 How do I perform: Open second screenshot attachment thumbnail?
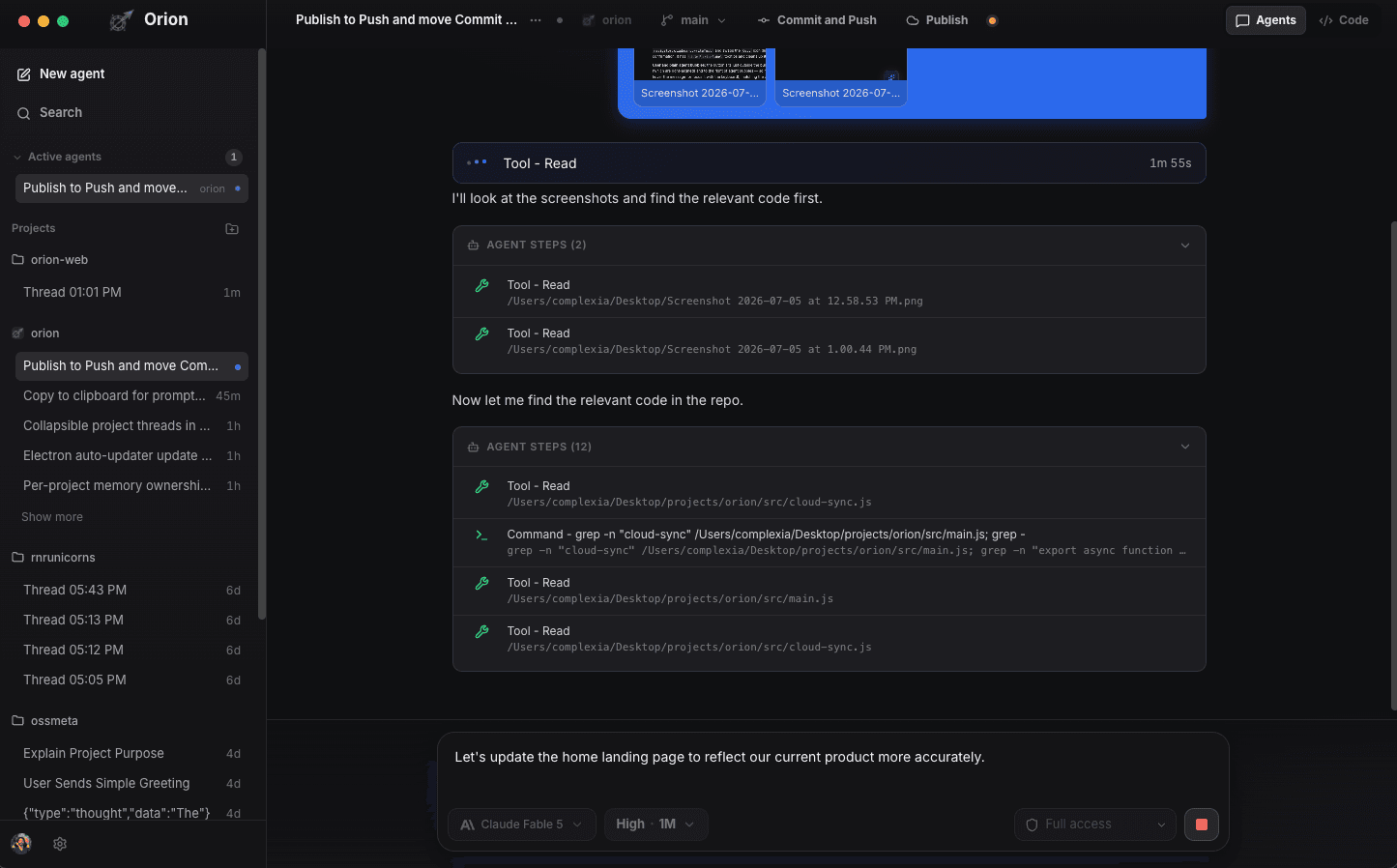pyautogui.click(x=841, y=76)
